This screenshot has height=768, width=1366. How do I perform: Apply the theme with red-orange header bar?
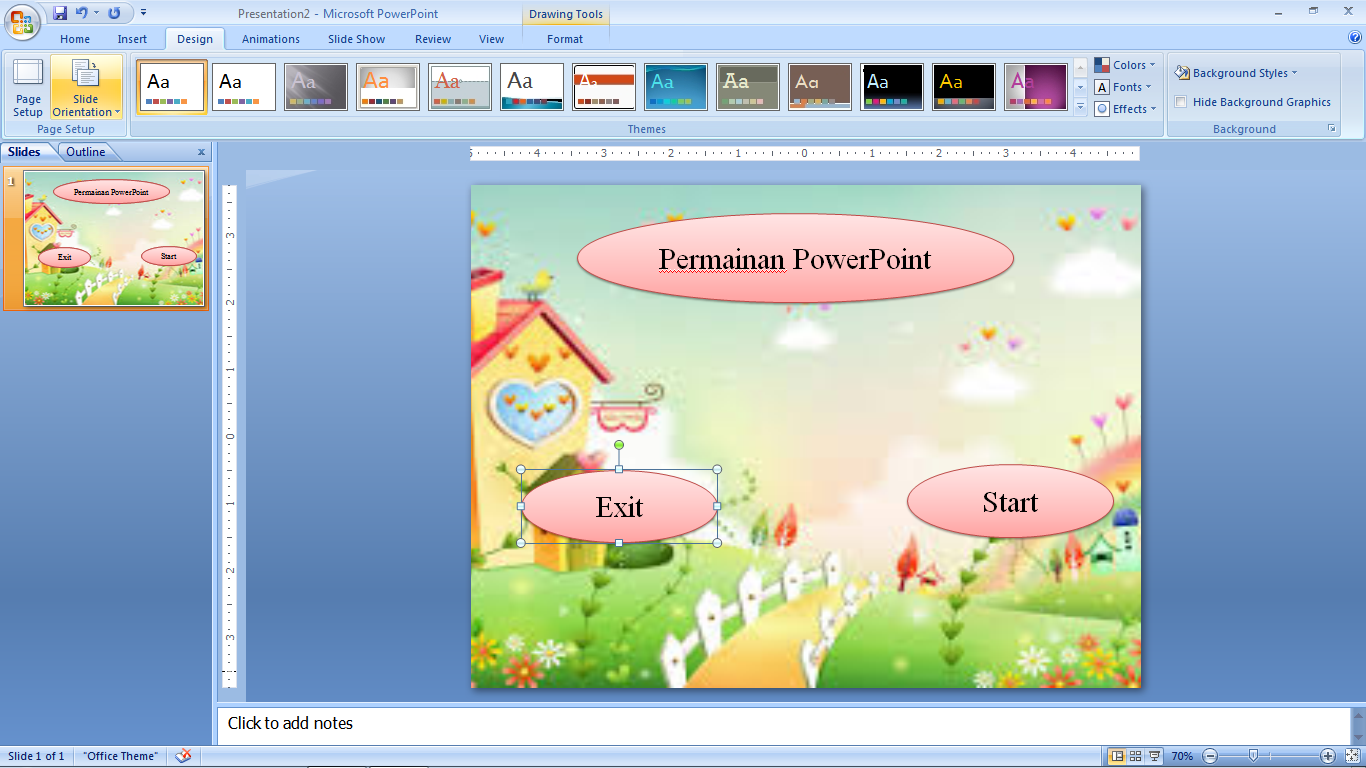604,87
